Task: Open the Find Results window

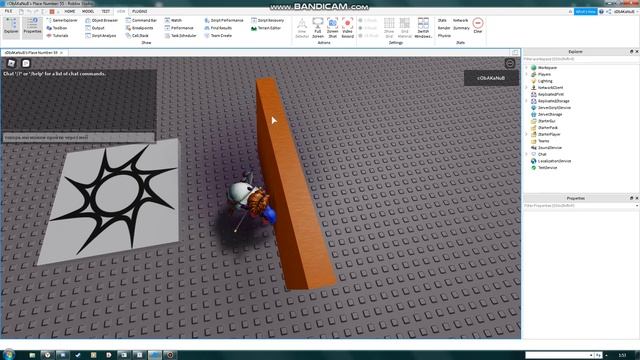Action: (218, 28)
